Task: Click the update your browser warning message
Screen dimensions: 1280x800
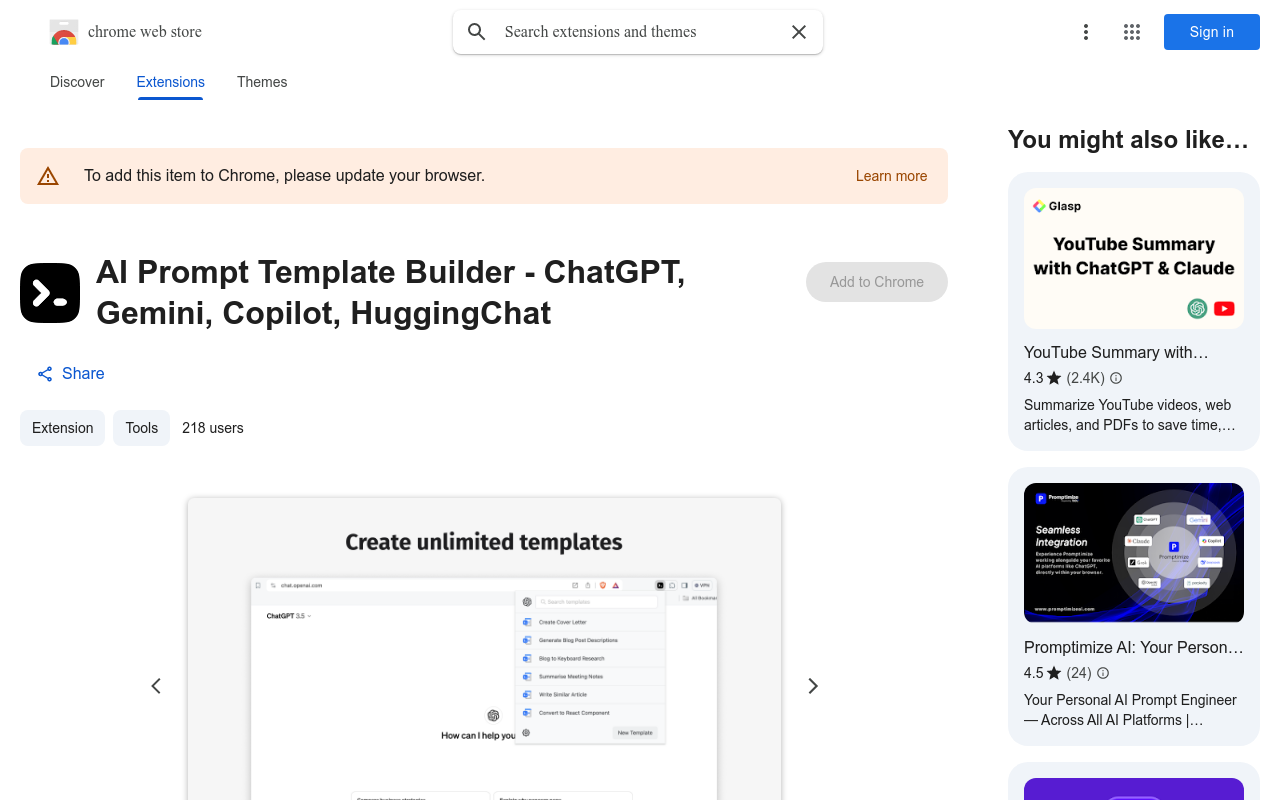Action: tap(284, 176)
